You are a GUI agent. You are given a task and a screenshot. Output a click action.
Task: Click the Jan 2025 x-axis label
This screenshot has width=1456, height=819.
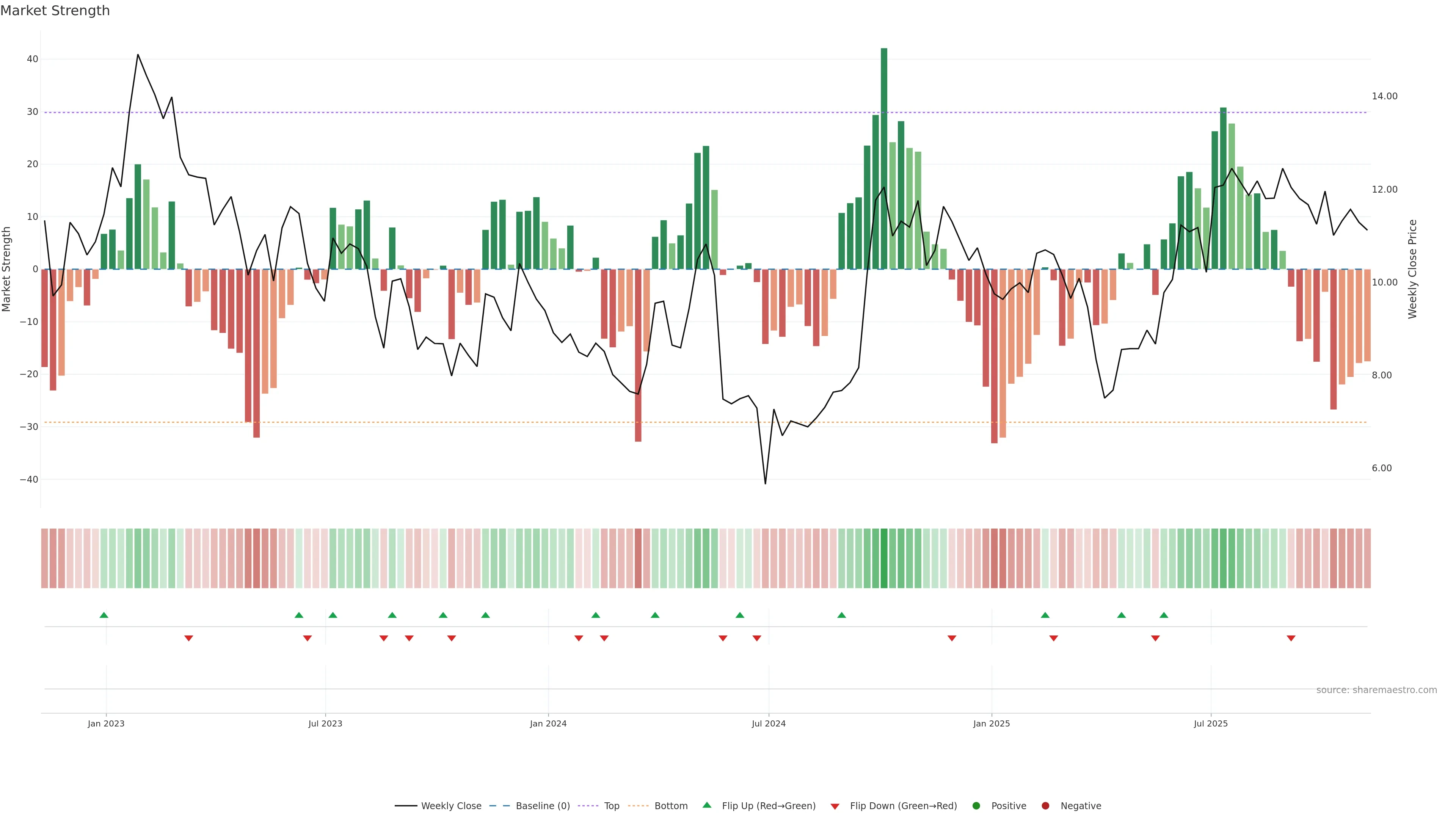(992, 723)
